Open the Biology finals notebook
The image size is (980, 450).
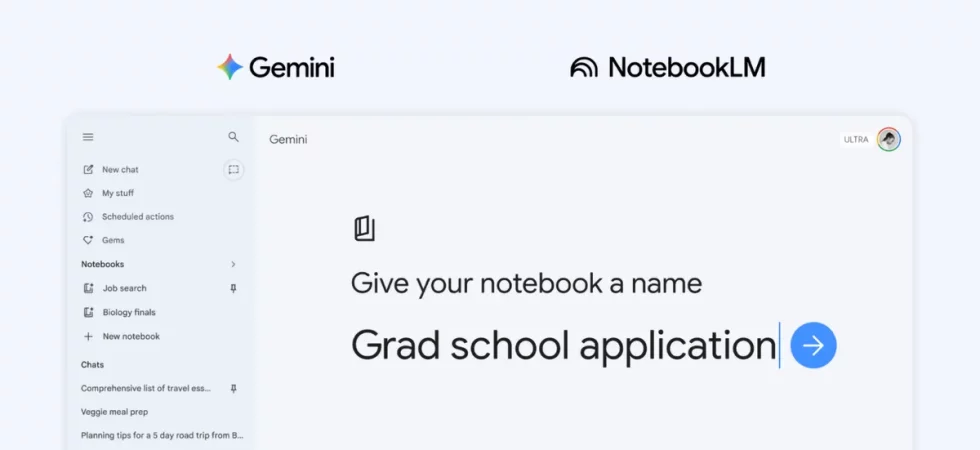(129, 312)
